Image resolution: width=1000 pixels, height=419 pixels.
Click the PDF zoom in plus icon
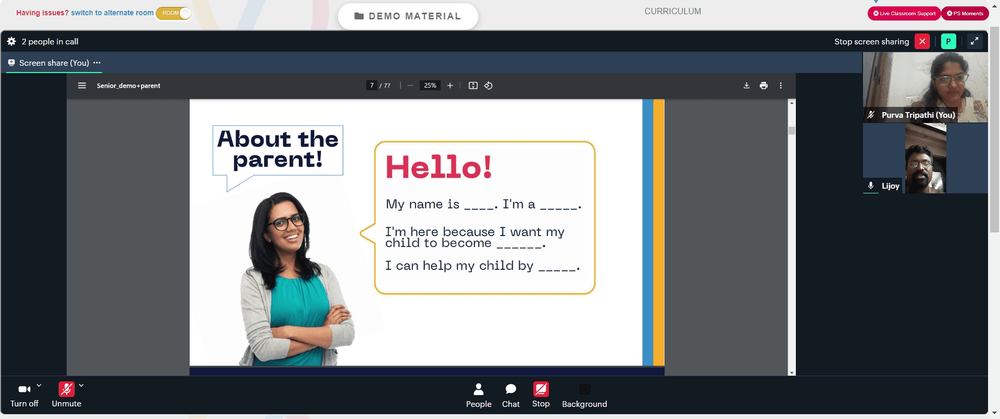coord(450,85)
